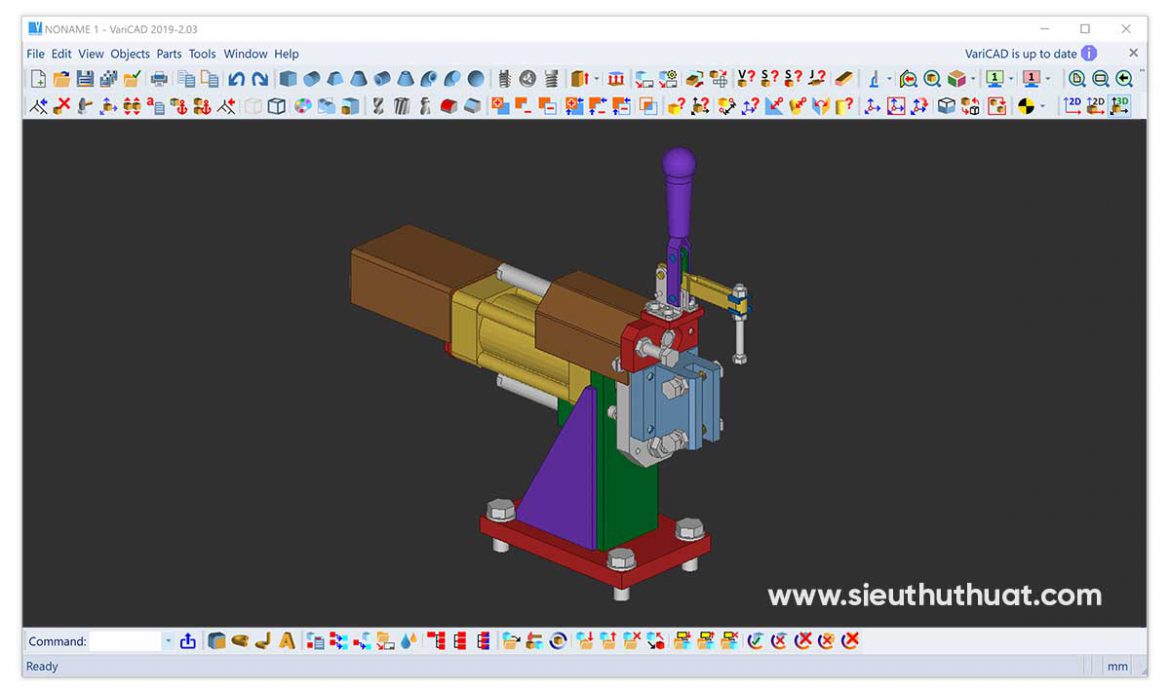Insert a sphere solid from toolbar
1170x692 pixels.
[475, 78]
